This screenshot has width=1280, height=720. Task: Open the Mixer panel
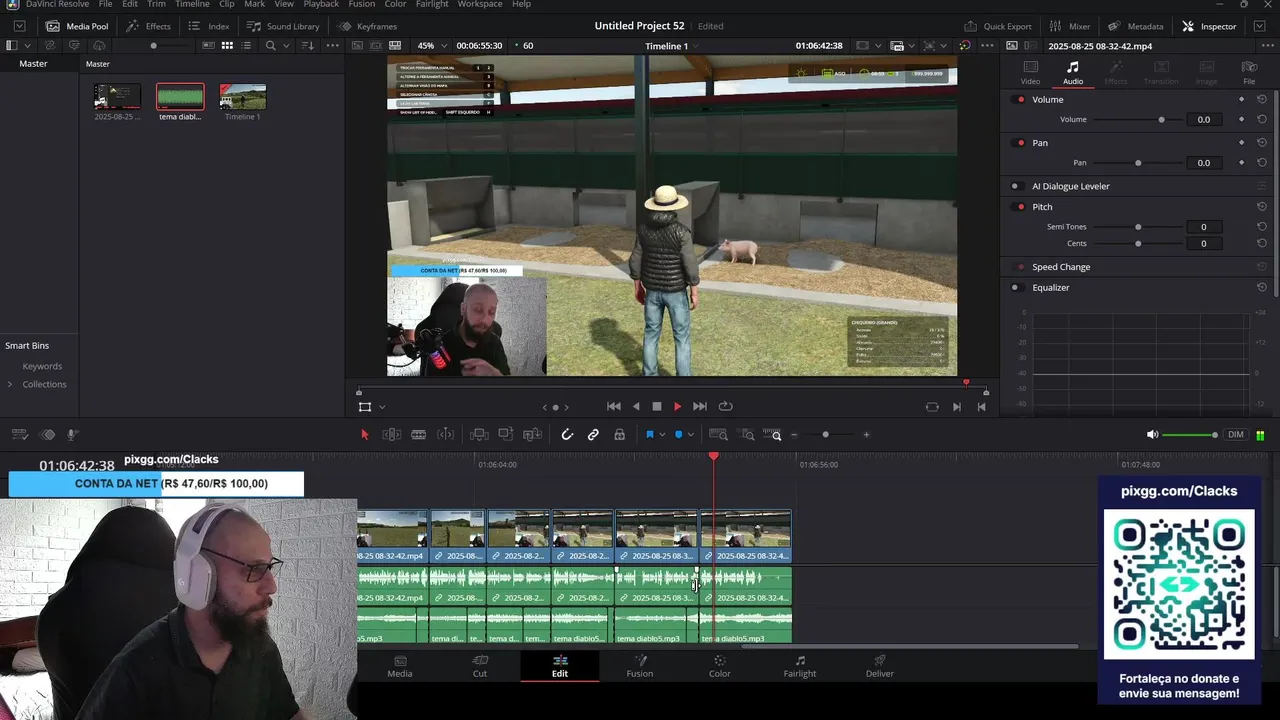(1070, 26)
